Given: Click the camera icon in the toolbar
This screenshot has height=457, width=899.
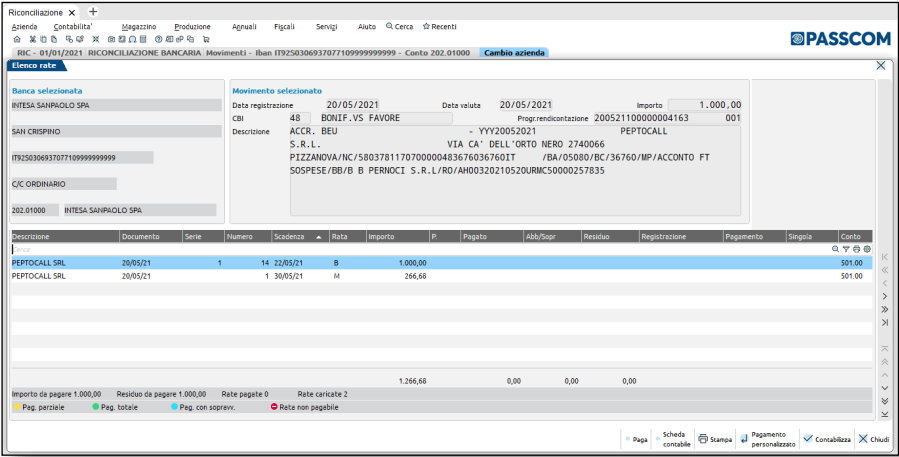Looking at the screenshot, I should tap(111, 39).
